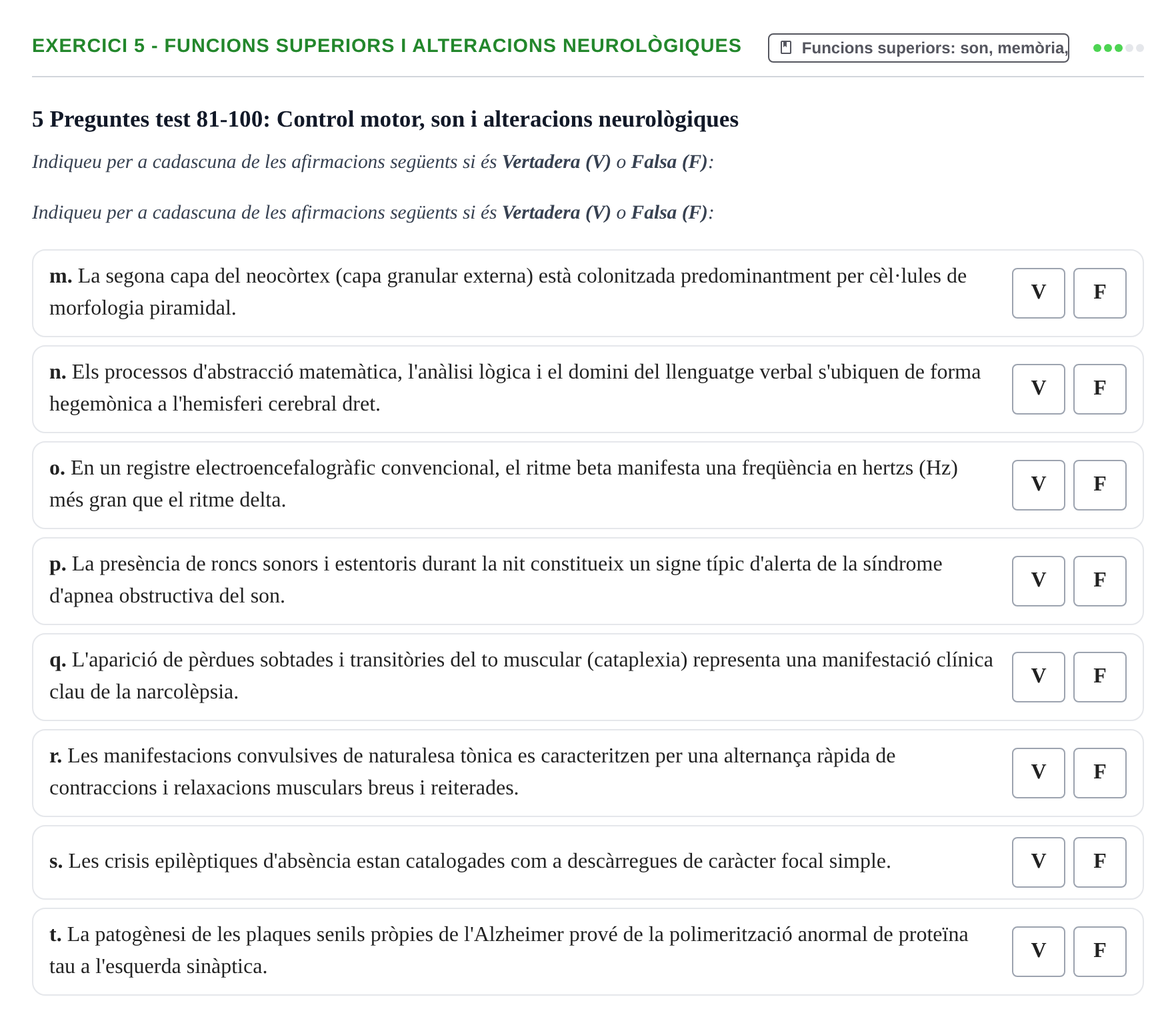This screenshot has height=1029, width=1176.
Task: Click statement q text about narcolèpsia
Action: (521, 676)
